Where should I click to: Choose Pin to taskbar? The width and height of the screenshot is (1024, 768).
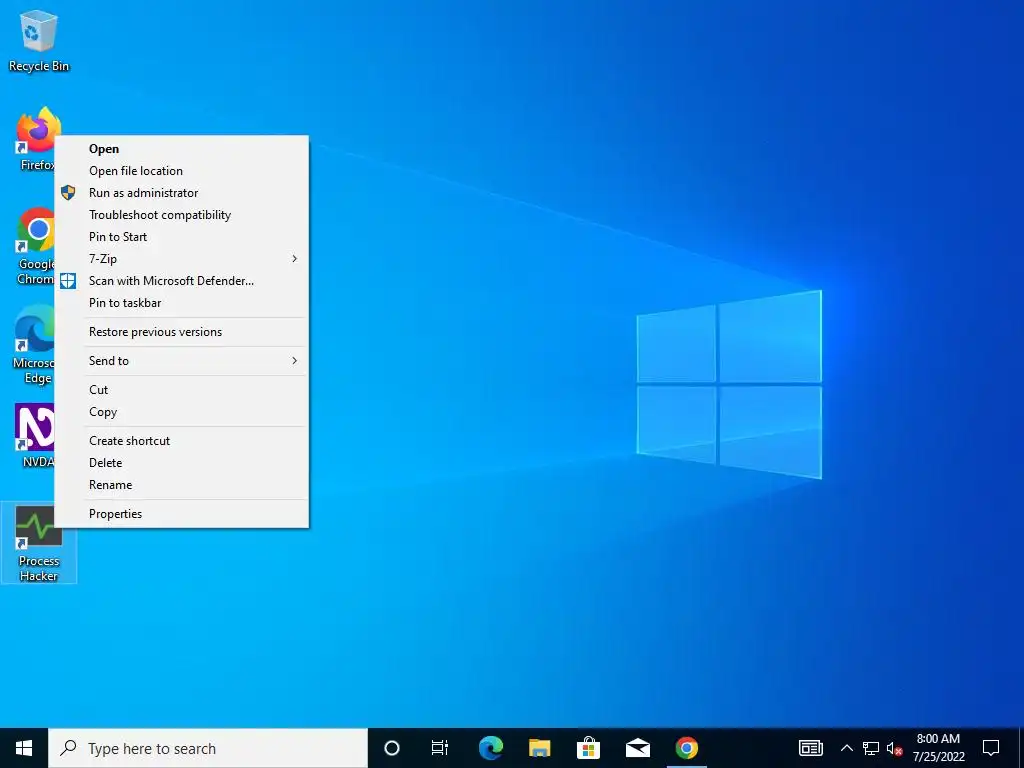tap(182, 303)
